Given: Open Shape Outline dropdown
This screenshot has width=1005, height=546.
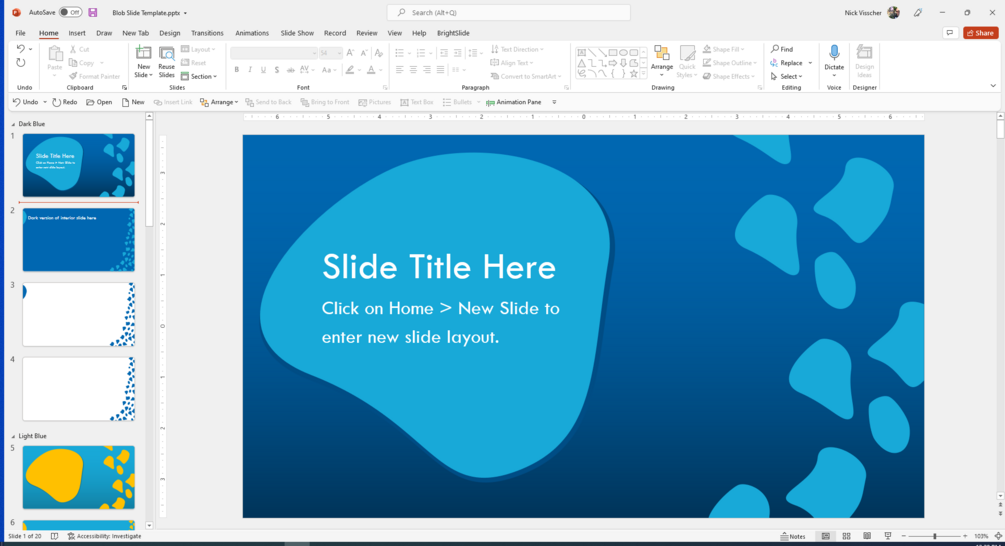Looking at the screenshot, I should [x=729, y=63].
